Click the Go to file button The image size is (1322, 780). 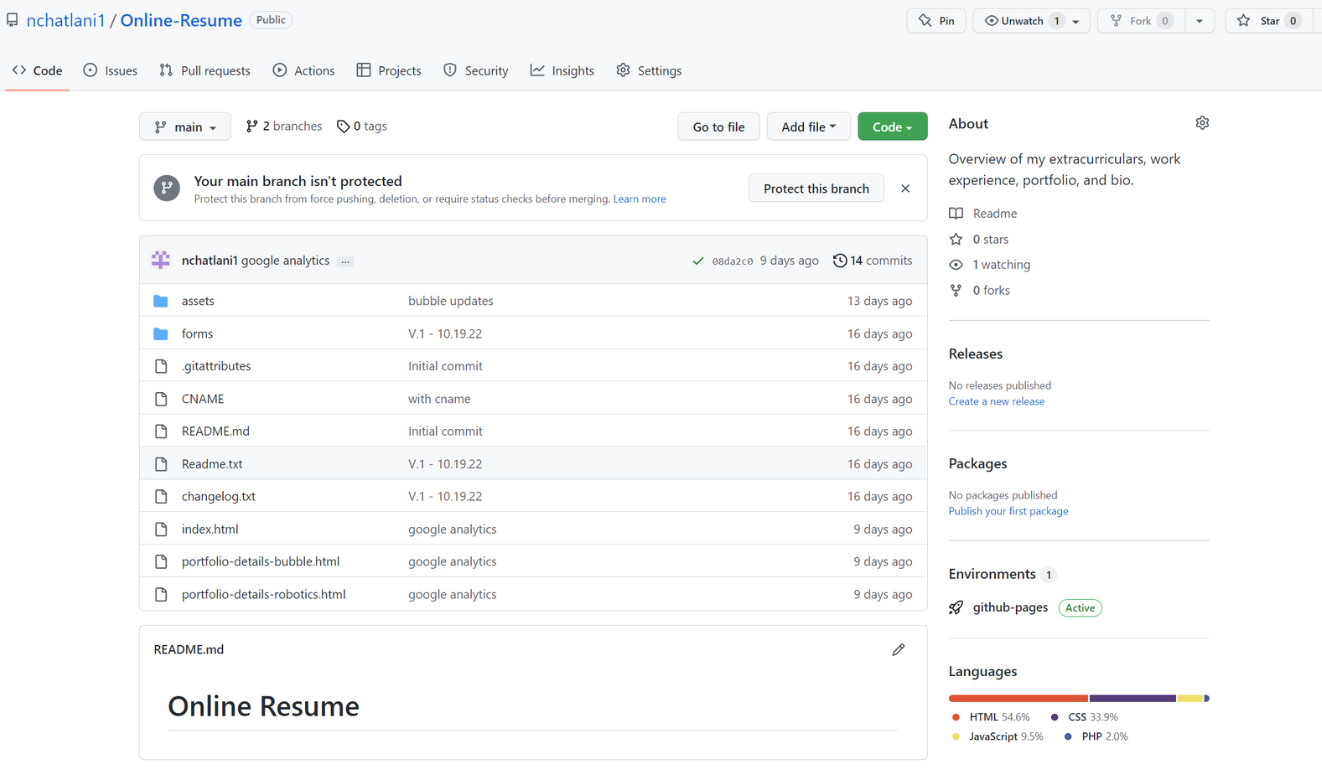tap(718, 127)
